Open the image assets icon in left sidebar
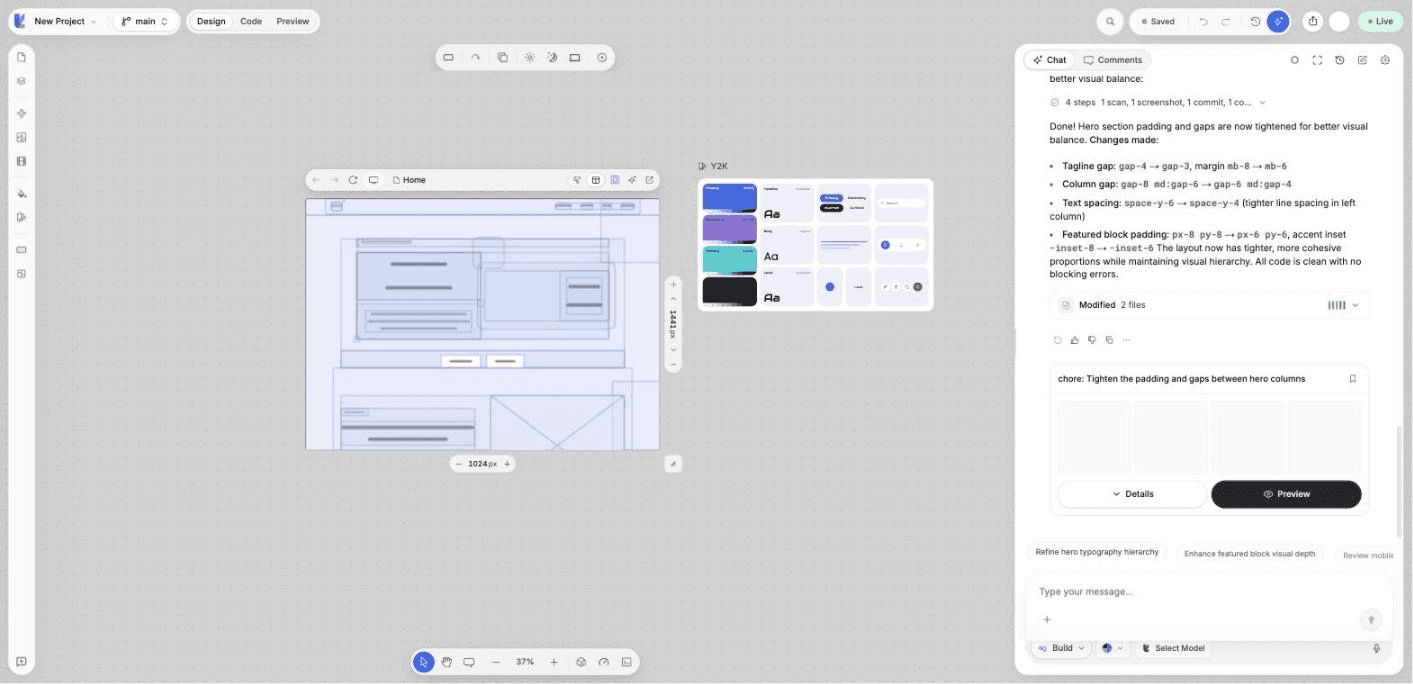The height and width of the screenshot is (684, 1413). point(21,137)
